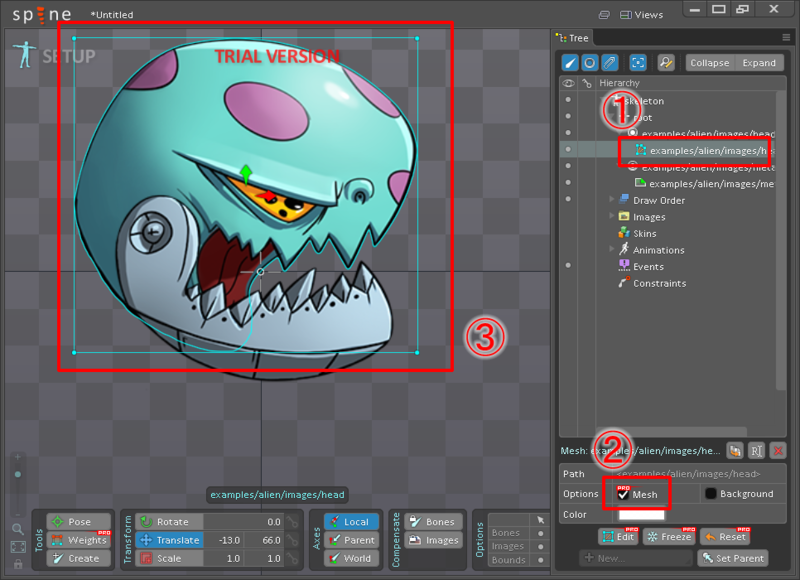Screen dimensions: 800x580
Task: Select the Create tool
Action: [79, 559]
